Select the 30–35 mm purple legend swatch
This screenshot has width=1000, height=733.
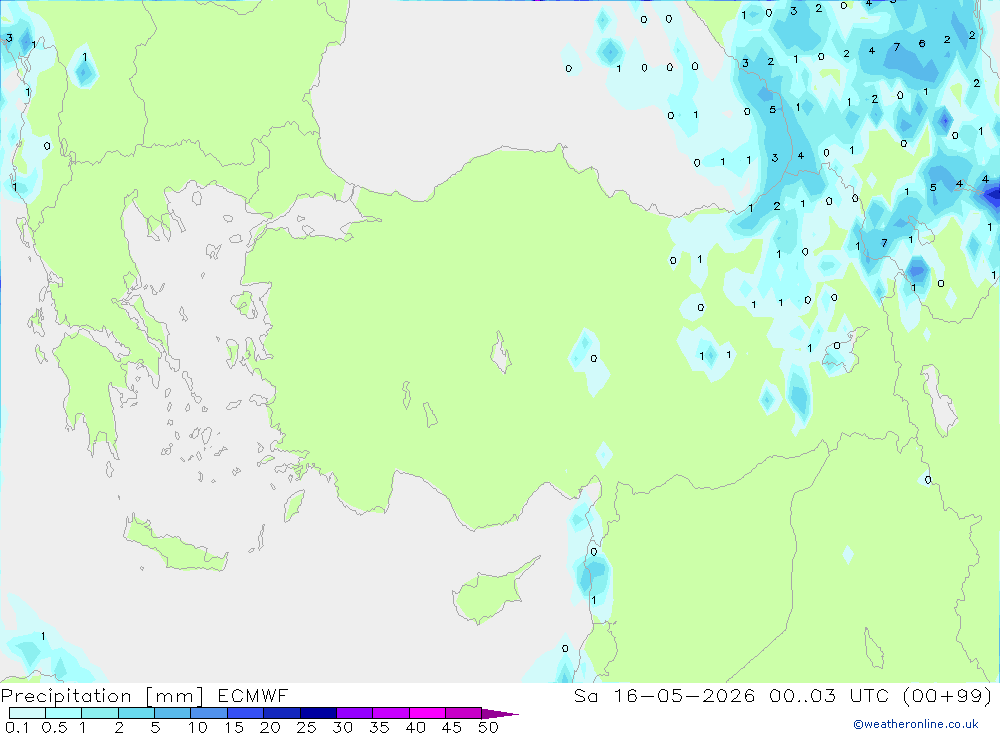(355, 713)
